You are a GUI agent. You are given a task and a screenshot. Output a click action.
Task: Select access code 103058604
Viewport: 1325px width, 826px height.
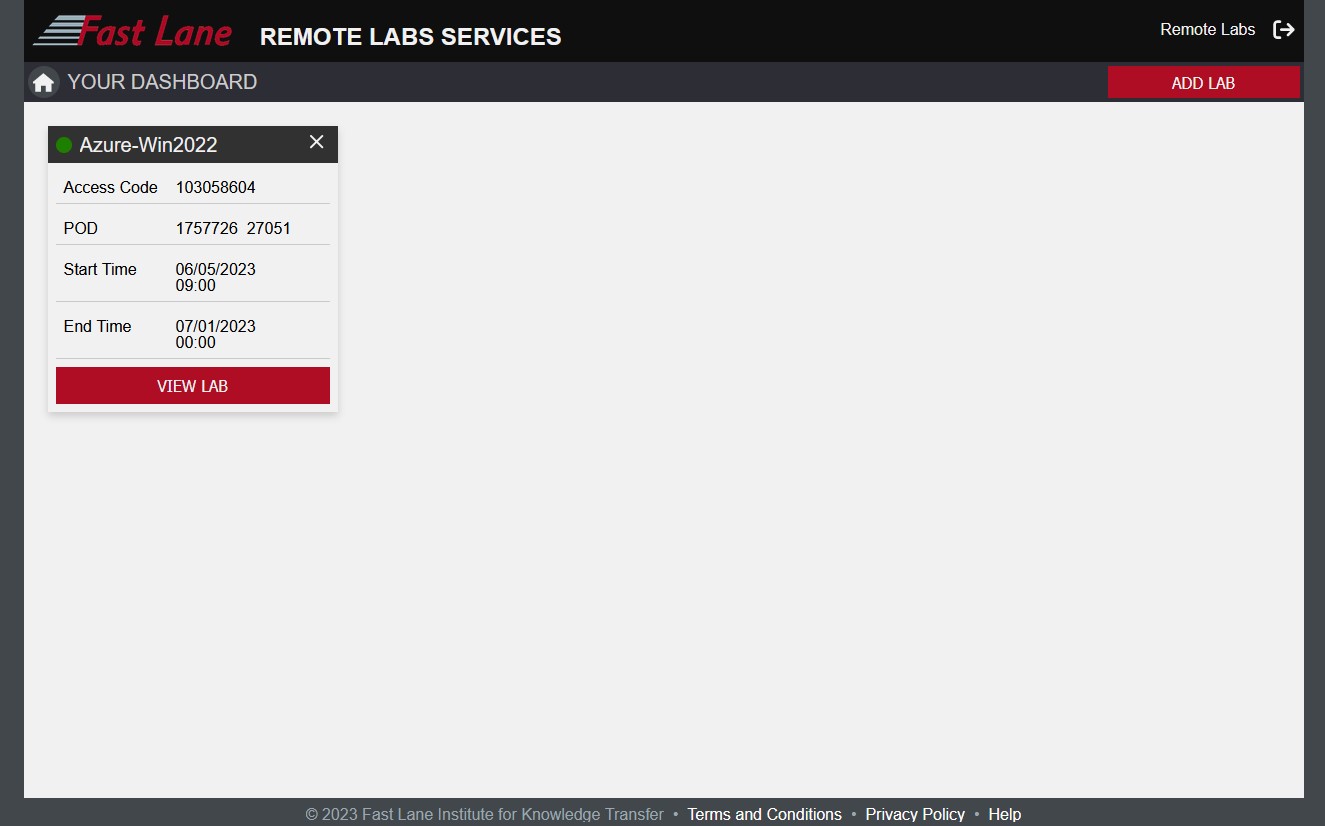216,187
